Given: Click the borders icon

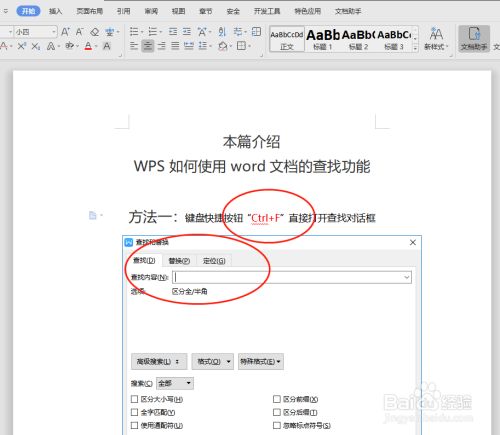Looking at the screenshot, I should click(x=241, y=46).
